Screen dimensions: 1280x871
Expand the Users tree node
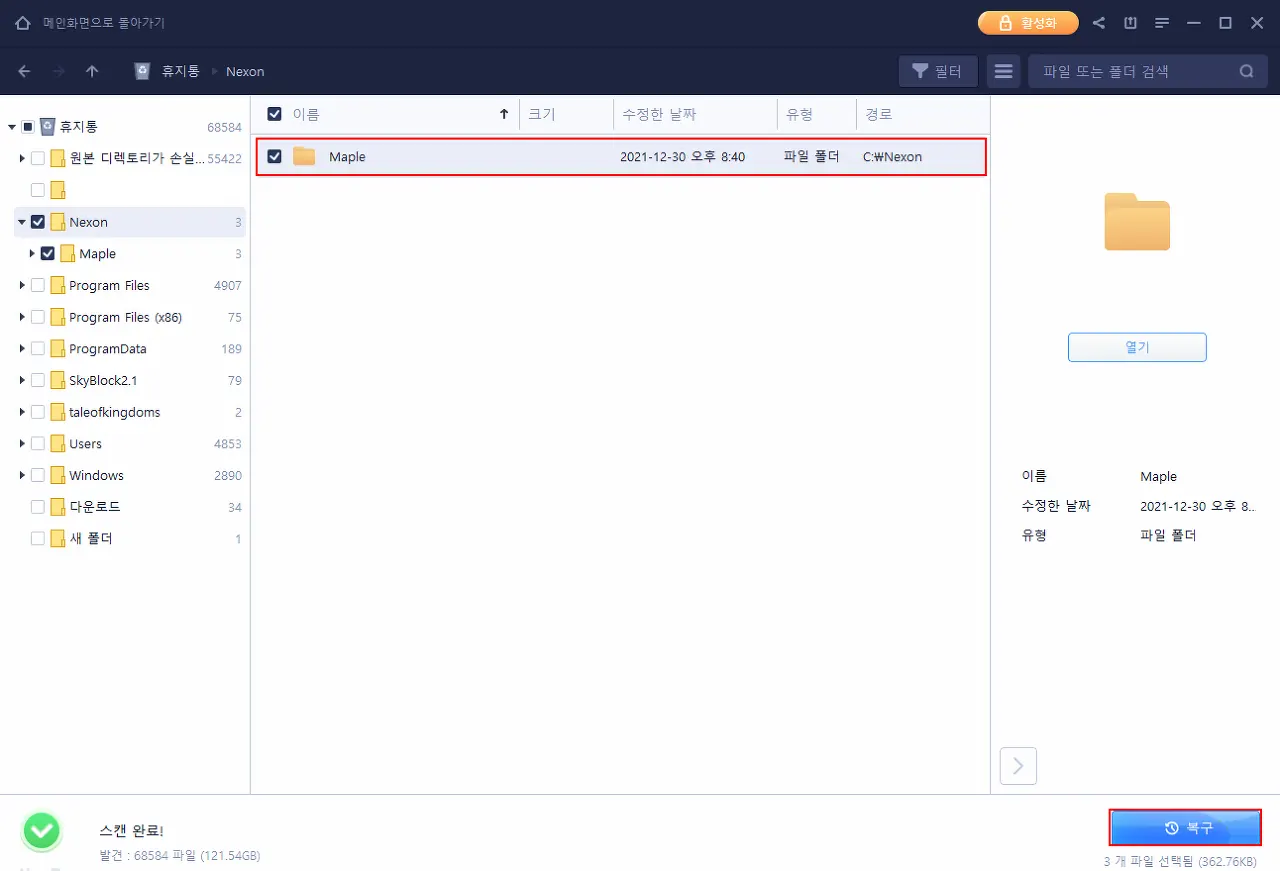coord(22,443)
